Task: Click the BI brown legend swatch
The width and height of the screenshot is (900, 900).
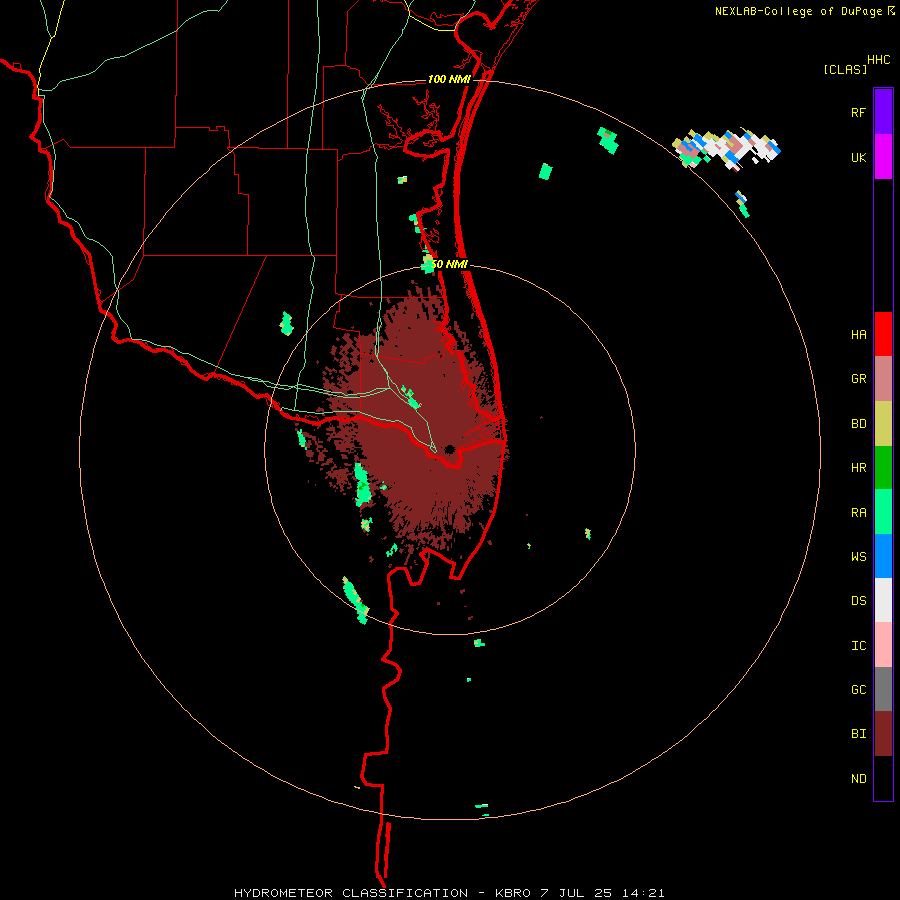Action: (883, 734)
